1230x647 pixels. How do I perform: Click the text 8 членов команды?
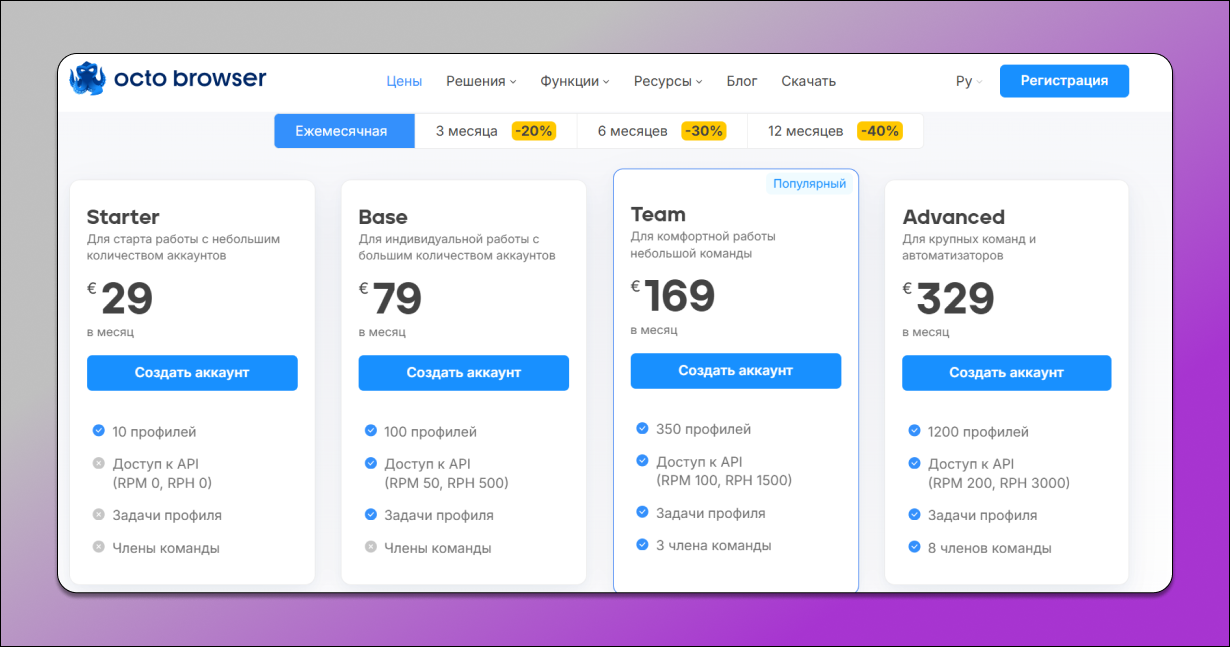pyautogui.click(x=990, y=548)
